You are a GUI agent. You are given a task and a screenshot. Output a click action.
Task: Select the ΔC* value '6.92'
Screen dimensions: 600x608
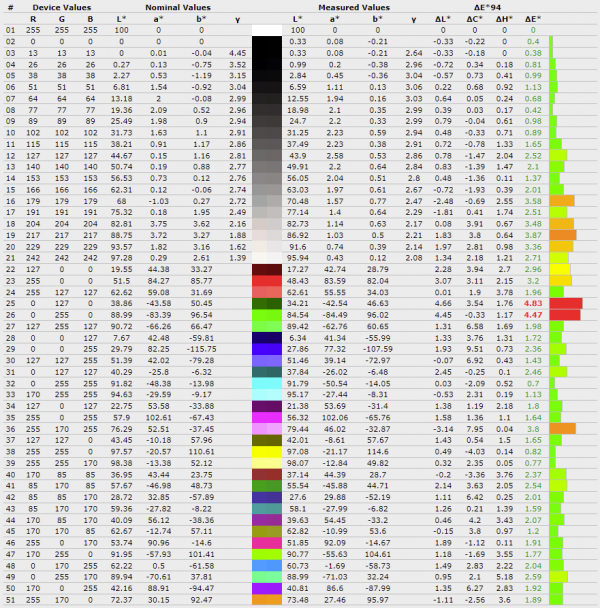(474, 361)
